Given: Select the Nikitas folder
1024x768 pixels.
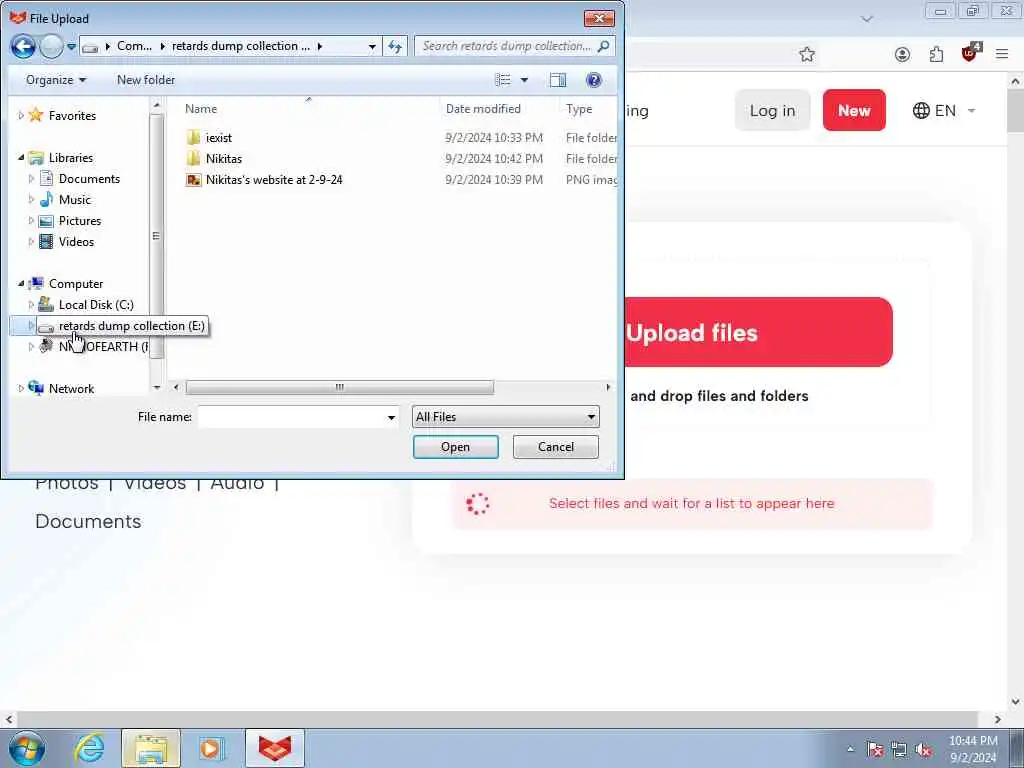Looking at the screenshot, I should pyautogui.click(x=223, y=159).
